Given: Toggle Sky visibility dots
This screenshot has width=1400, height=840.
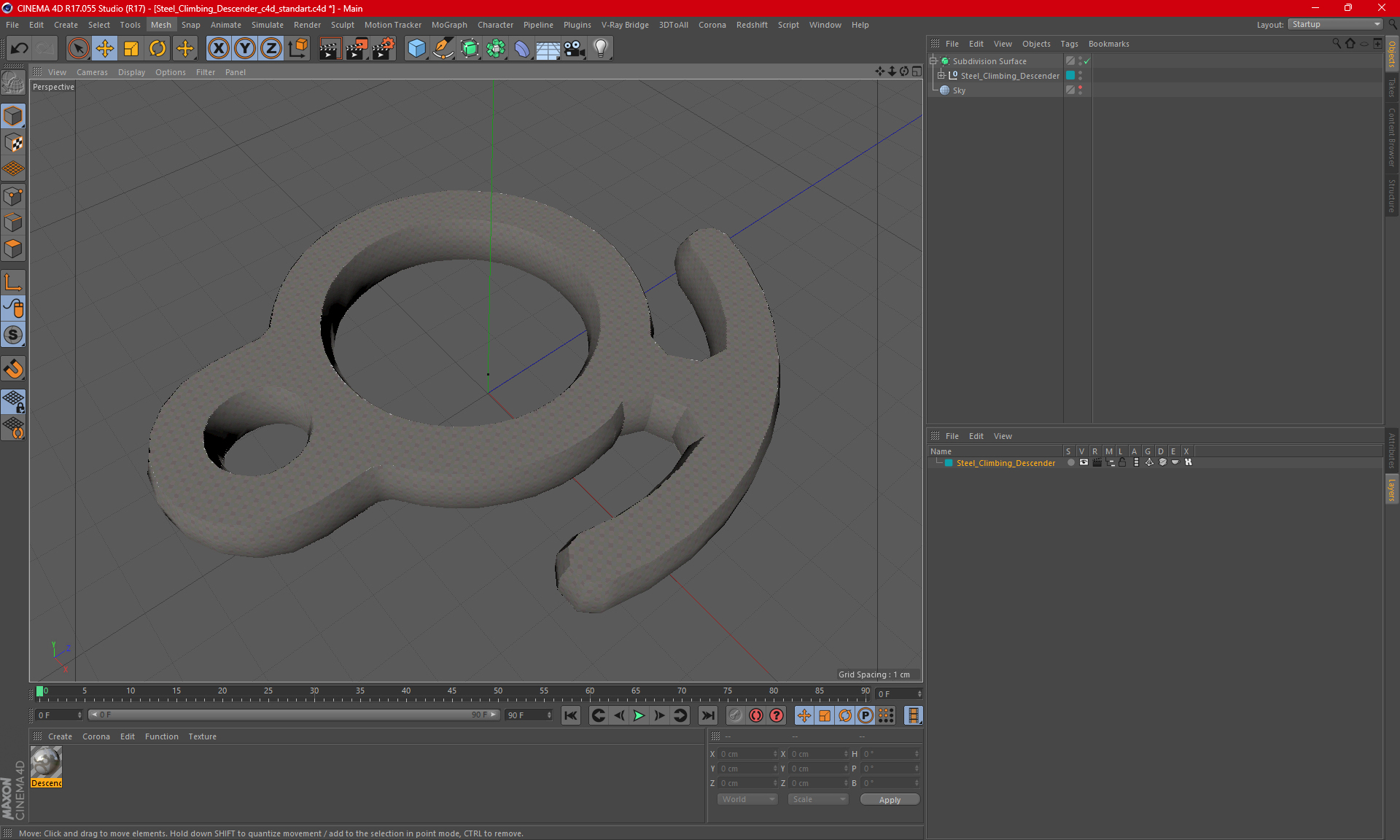Looking at the screenshot, I should click(x=1080, y=90).
